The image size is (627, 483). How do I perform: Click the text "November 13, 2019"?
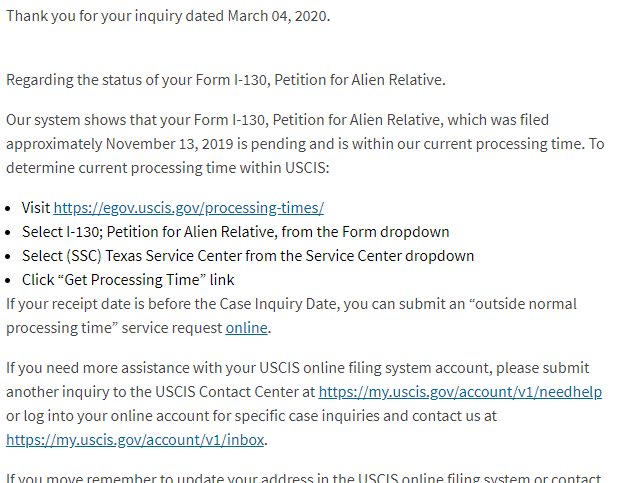(170, 144)
